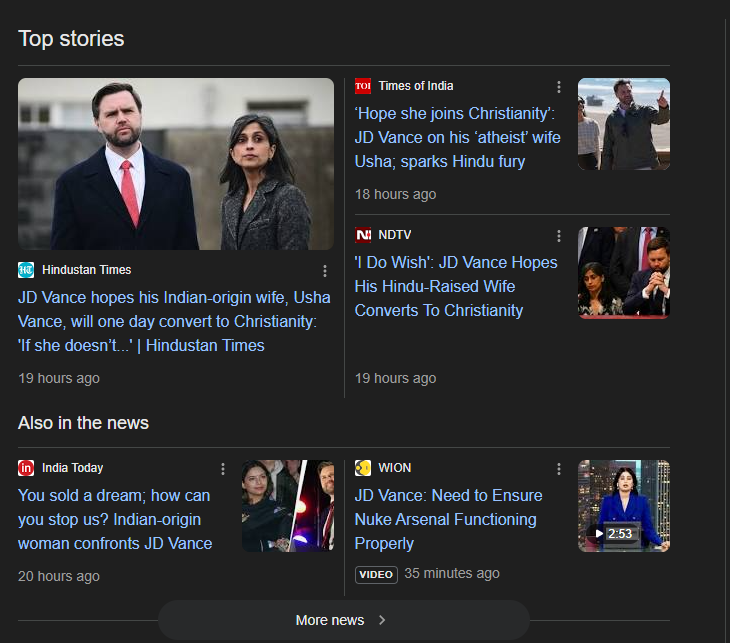This screenshot has width=730, height=643.
Task: Open three-dot menu for NDTV story
Action: click(559, 236)
